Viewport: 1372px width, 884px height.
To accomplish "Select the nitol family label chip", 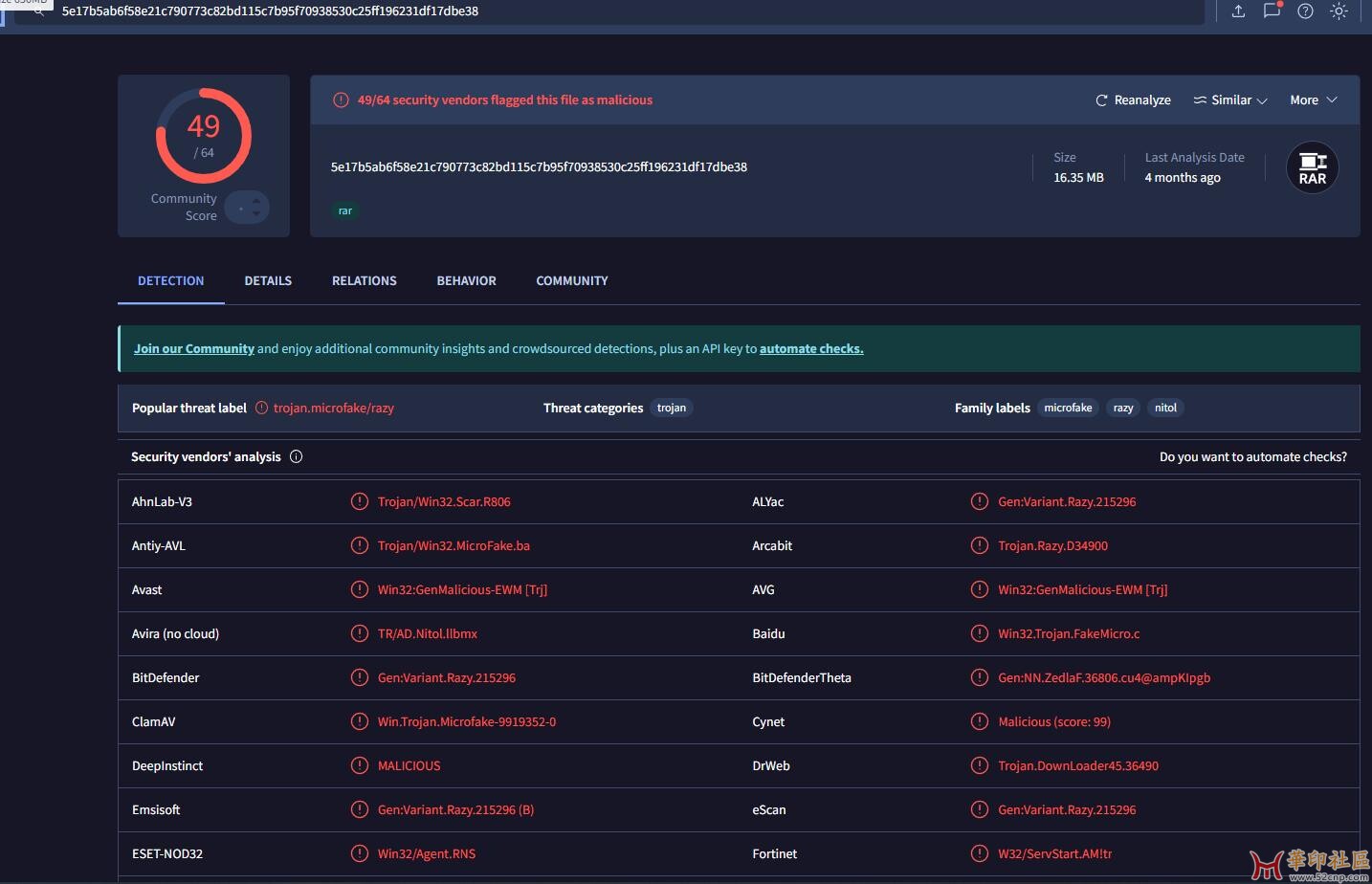I will point(1165,408).
